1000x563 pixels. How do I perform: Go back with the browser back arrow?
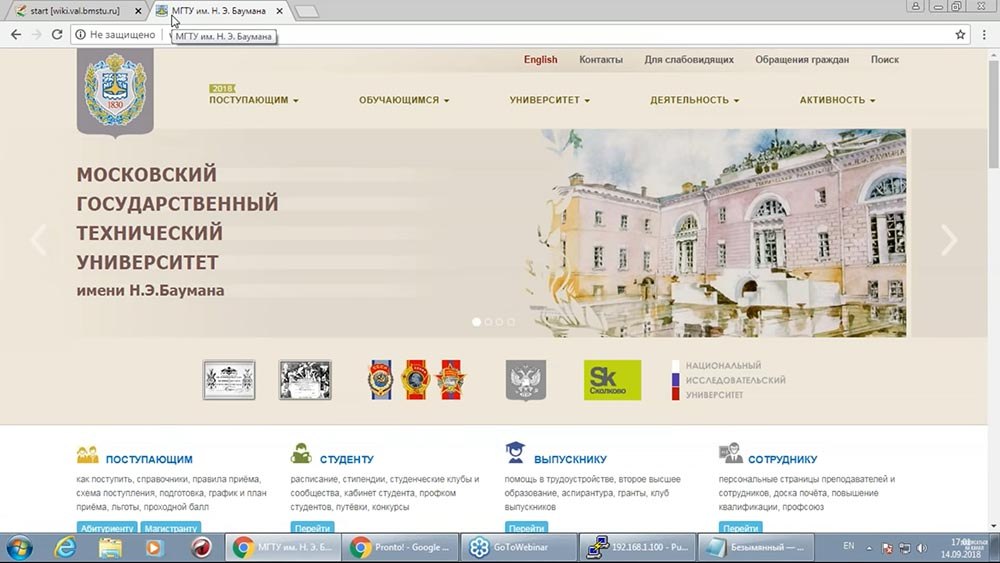point(16,34)
